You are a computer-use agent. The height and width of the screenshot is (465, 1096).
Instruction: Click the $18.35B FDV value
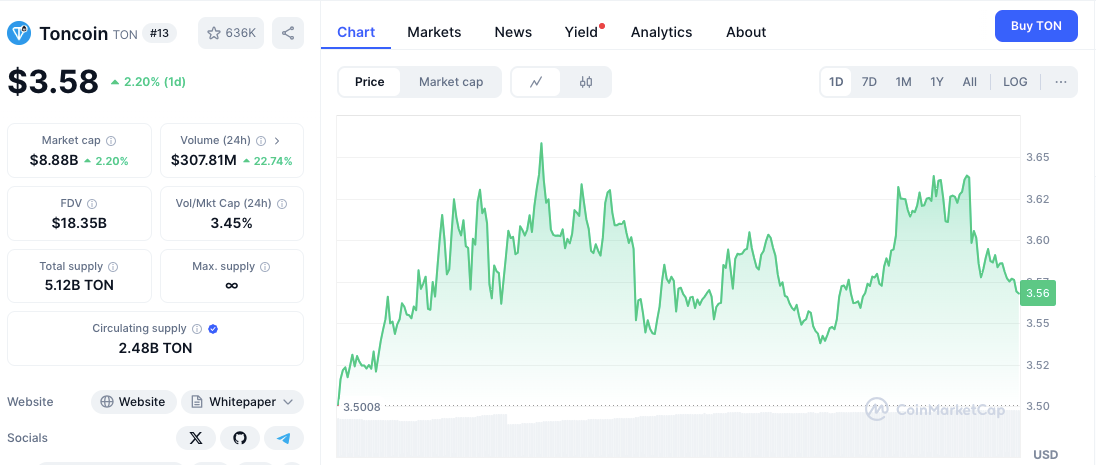pyautogui.click(x=79, y=224)
